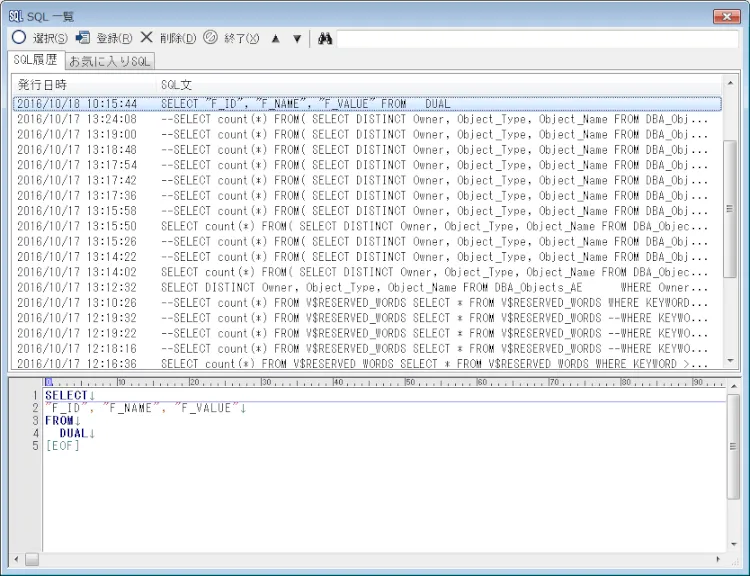Switch to the SQL履歴 tab
The width and height of the screenshot is (750, 576).
tap(36, 60)
